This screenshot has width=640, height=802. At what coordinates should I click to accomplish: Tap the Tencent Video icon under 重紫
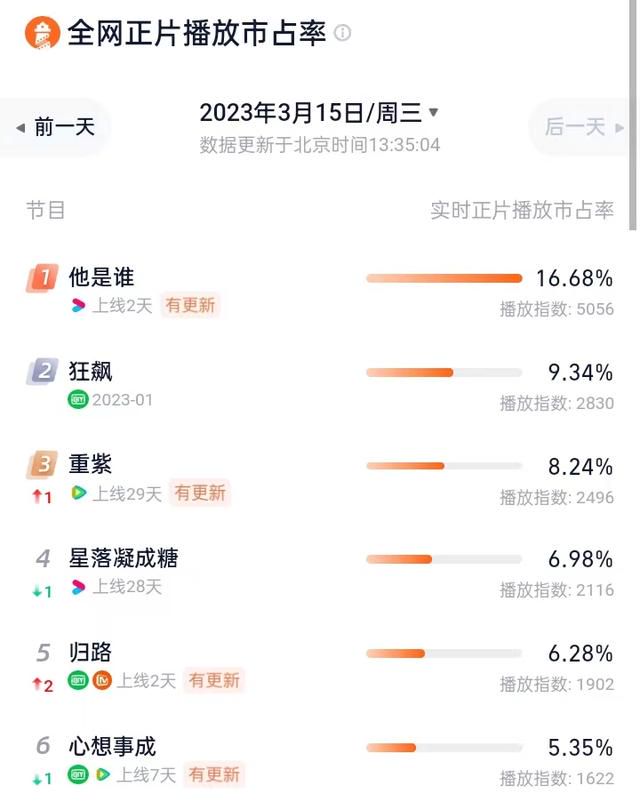click(x=78, y=493)
